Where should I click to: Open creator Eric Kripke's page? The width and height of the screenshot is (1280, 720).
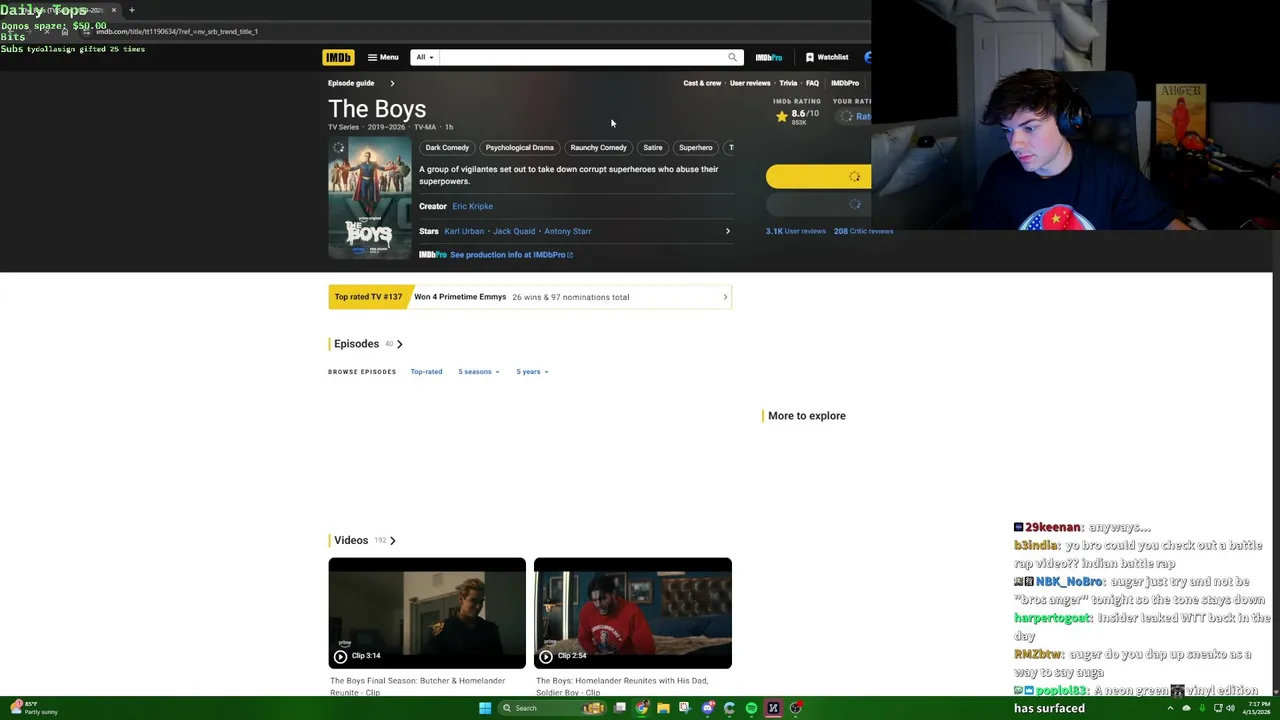point(472,206)
